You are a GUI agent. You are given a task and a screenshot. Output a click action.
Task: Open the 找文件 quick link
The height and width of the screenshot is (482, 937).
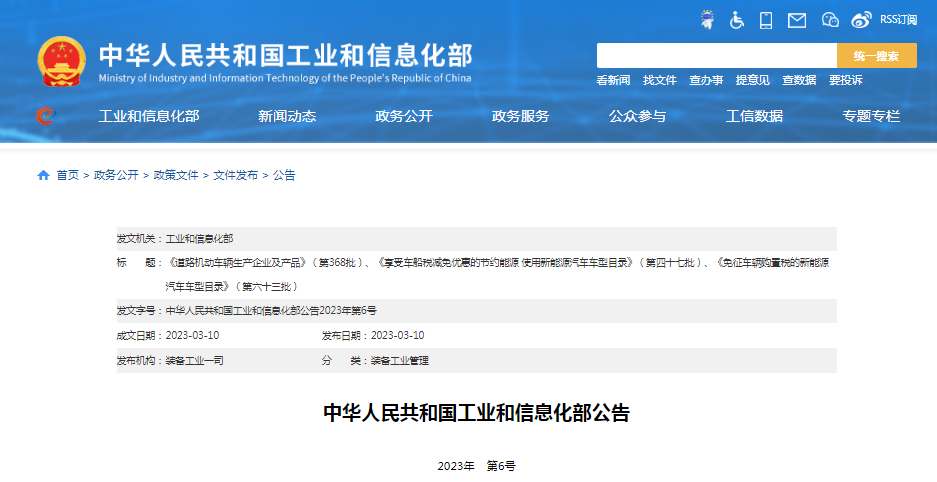[x=660, y=80]
